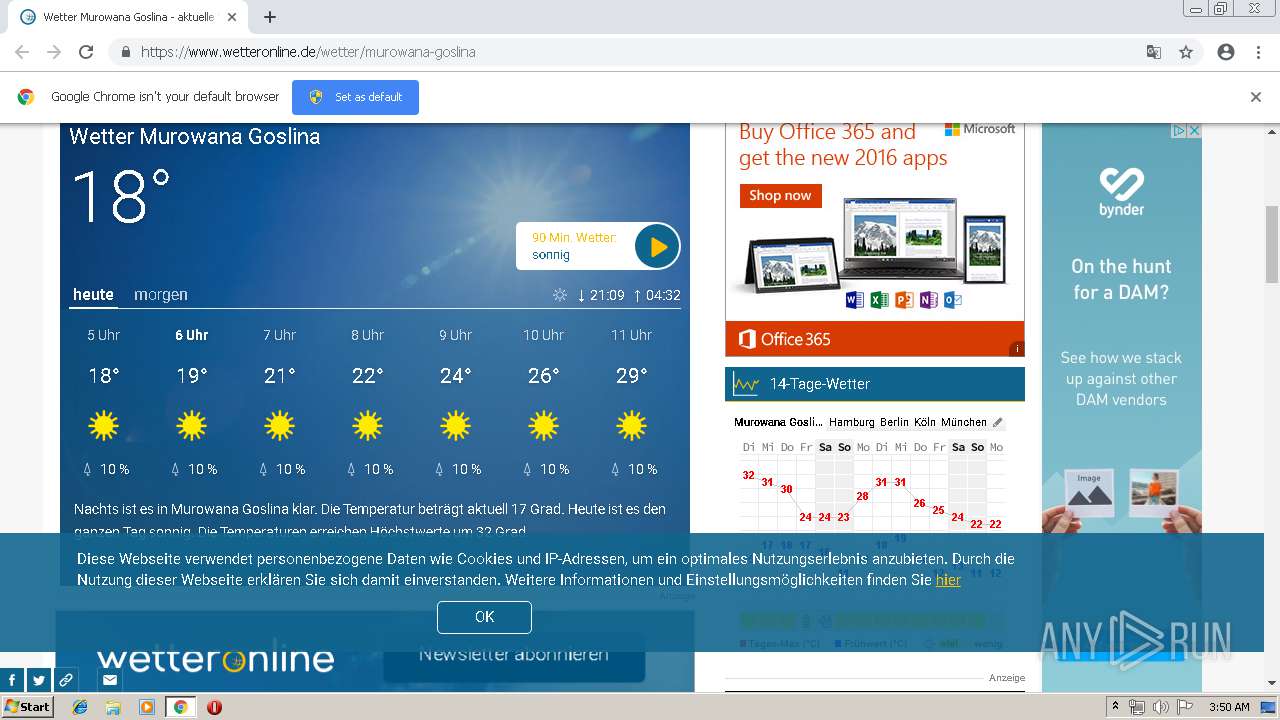The height and width of the screenshot is (720, 1280).
Task: Click Opera icon in taskbar
Action: pyautogui.click(x=214, y=707)
